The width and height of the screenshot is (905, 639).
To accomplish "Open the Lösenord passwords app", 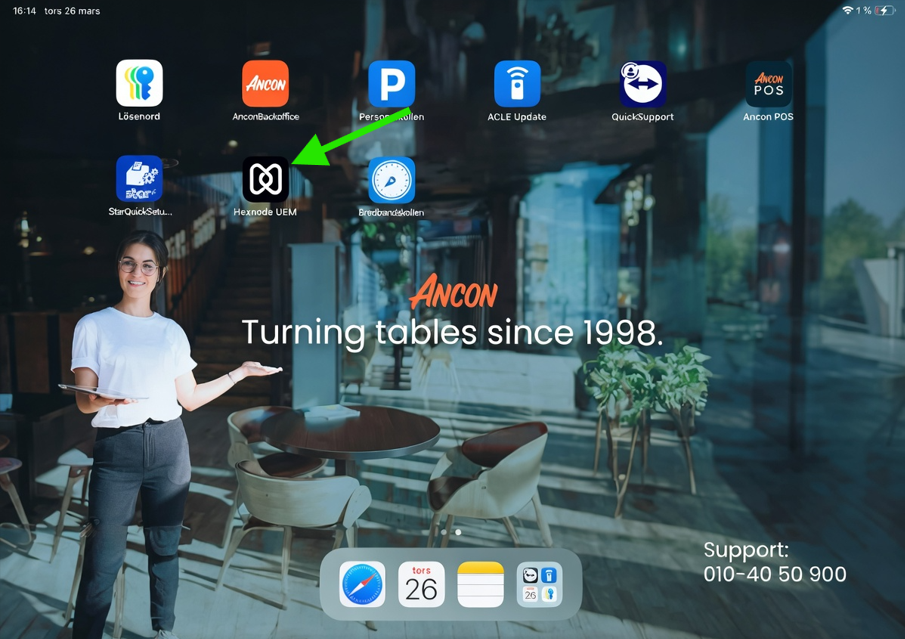I will (139, 84).
